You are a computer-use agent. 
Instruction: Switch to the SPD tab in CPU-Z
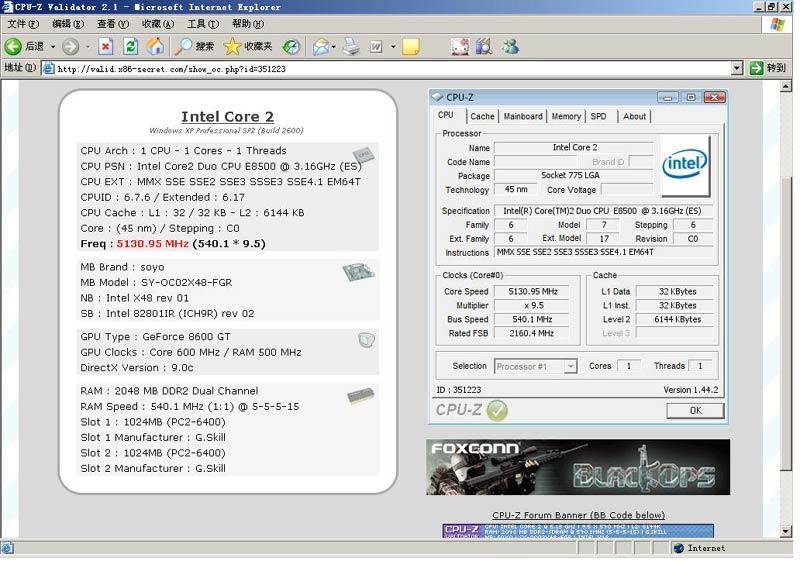[x=598, y=116]
